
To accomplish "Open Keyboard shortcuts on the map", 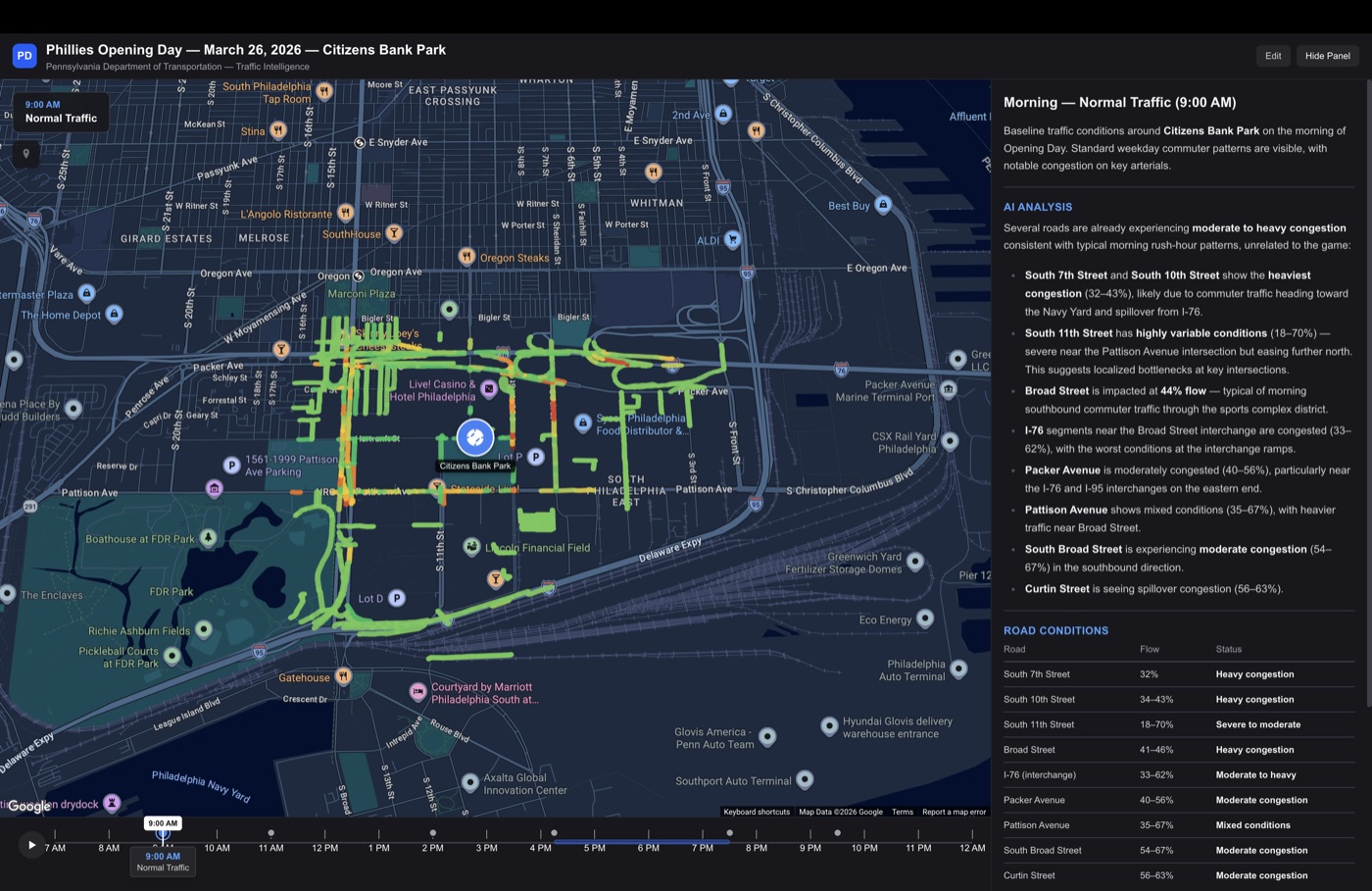I will (x=757, y=812).
